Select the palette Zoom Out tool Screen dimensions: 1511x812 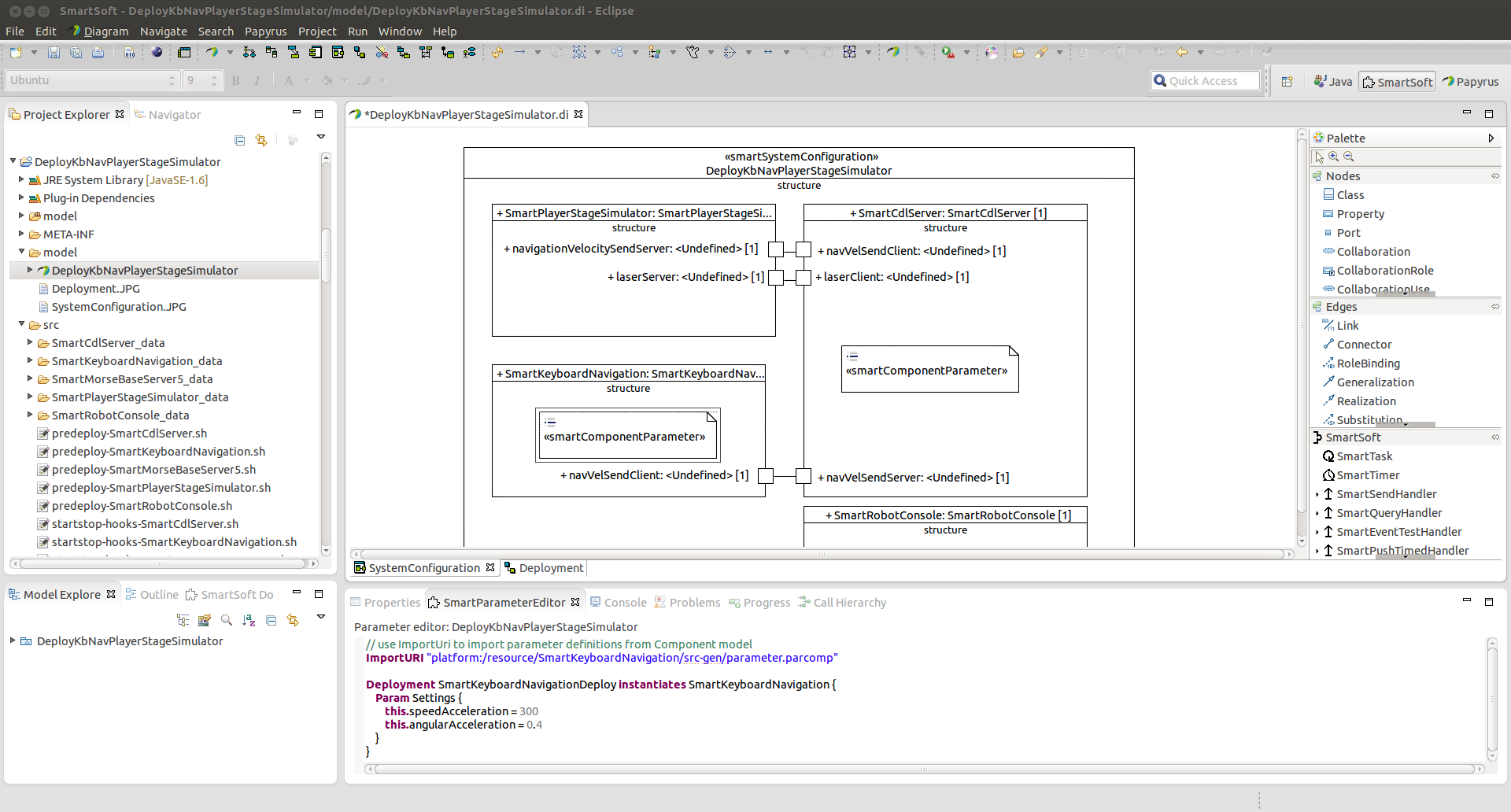coord(1348,157)
